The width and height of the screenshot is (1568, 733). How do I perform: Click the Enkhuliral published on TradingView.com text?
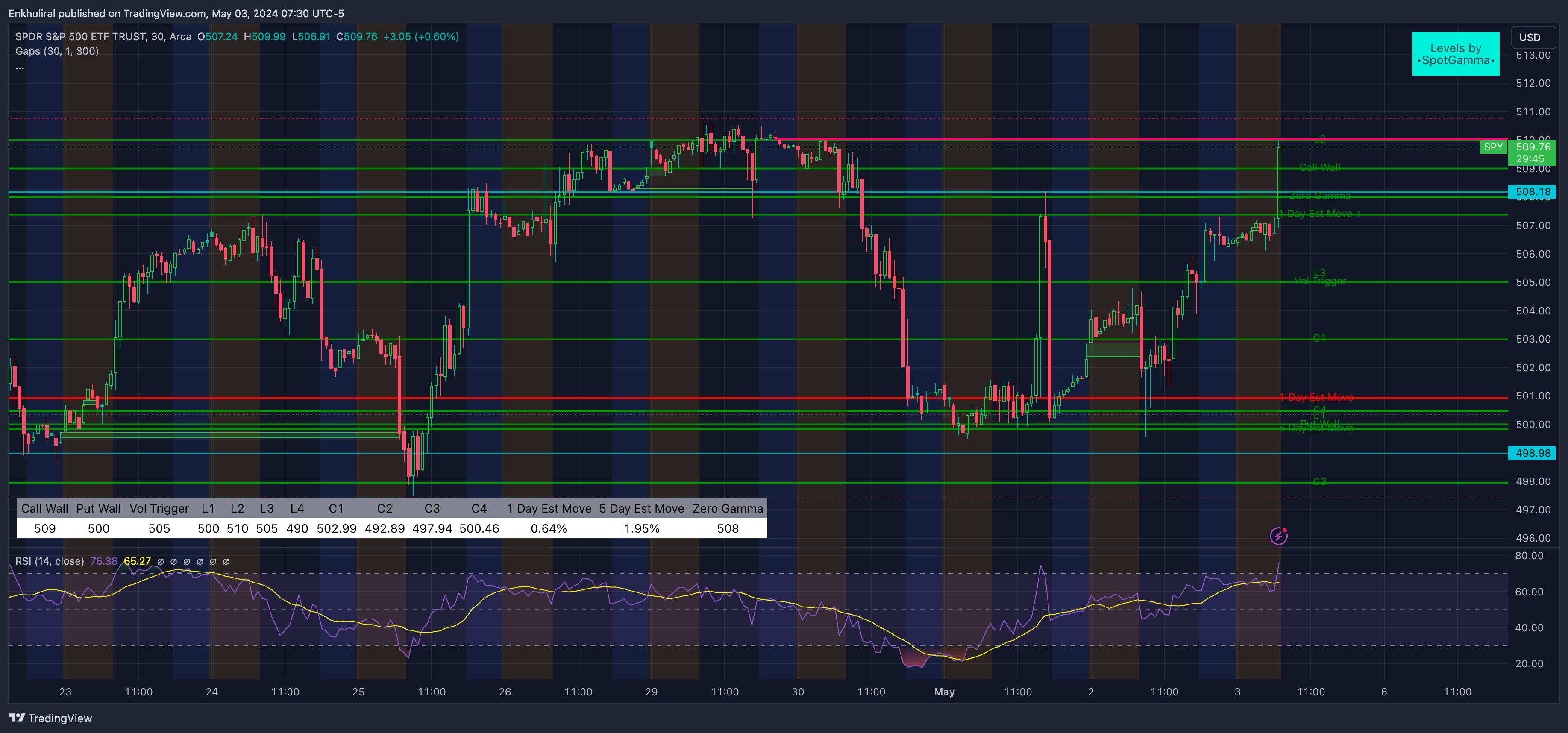click(x=176, y=13)
